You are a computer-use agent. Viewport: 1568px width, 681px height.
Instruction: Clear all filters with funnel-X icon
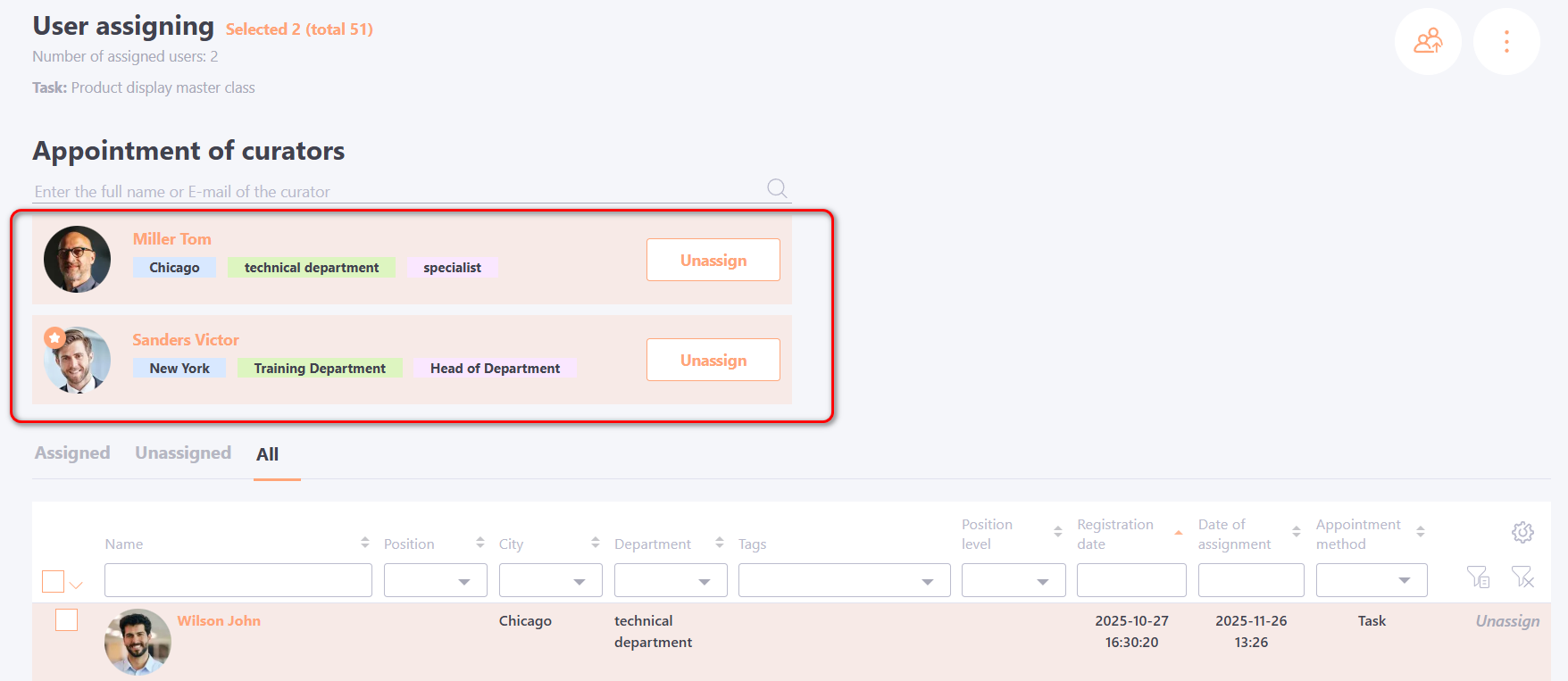coord(1522,577)
